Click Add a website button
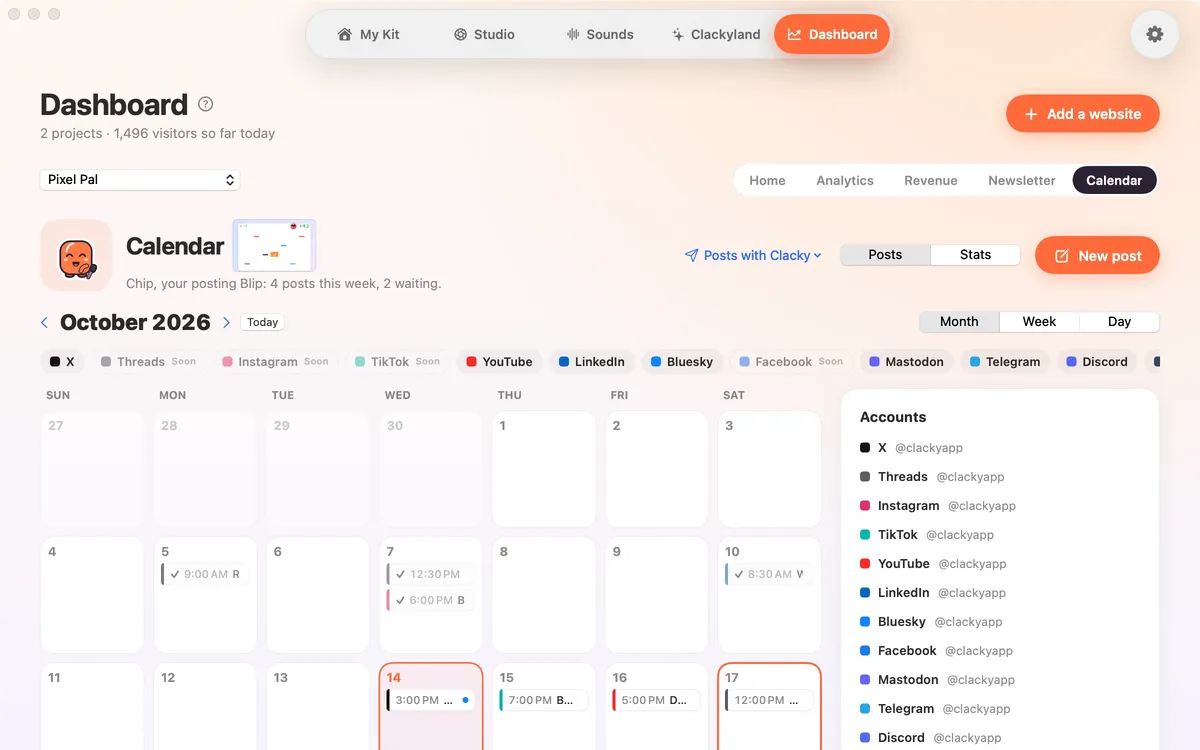The image size is (1200, 750). coord(1083,114)
